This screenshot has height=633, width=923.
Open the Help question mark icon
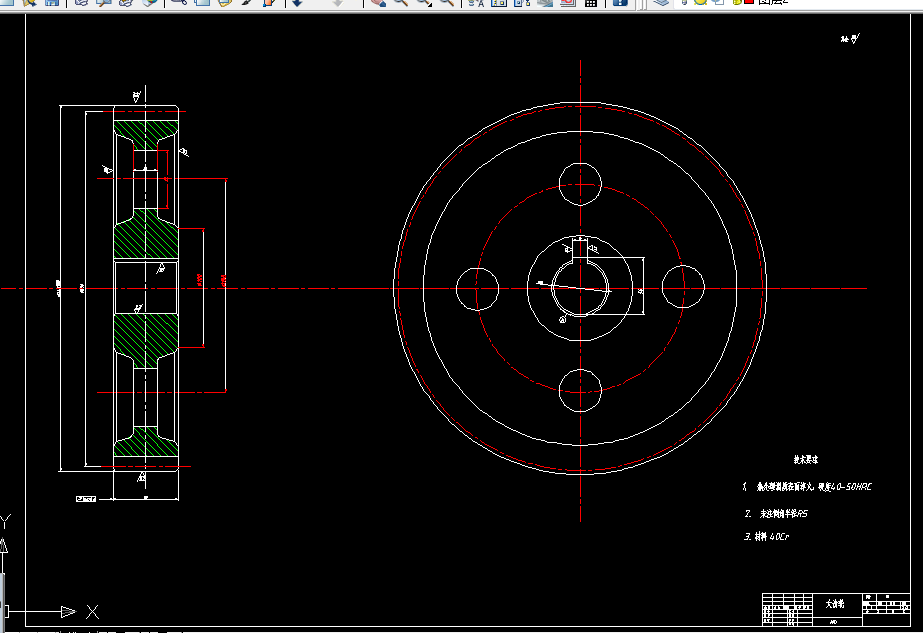(620, 2)
